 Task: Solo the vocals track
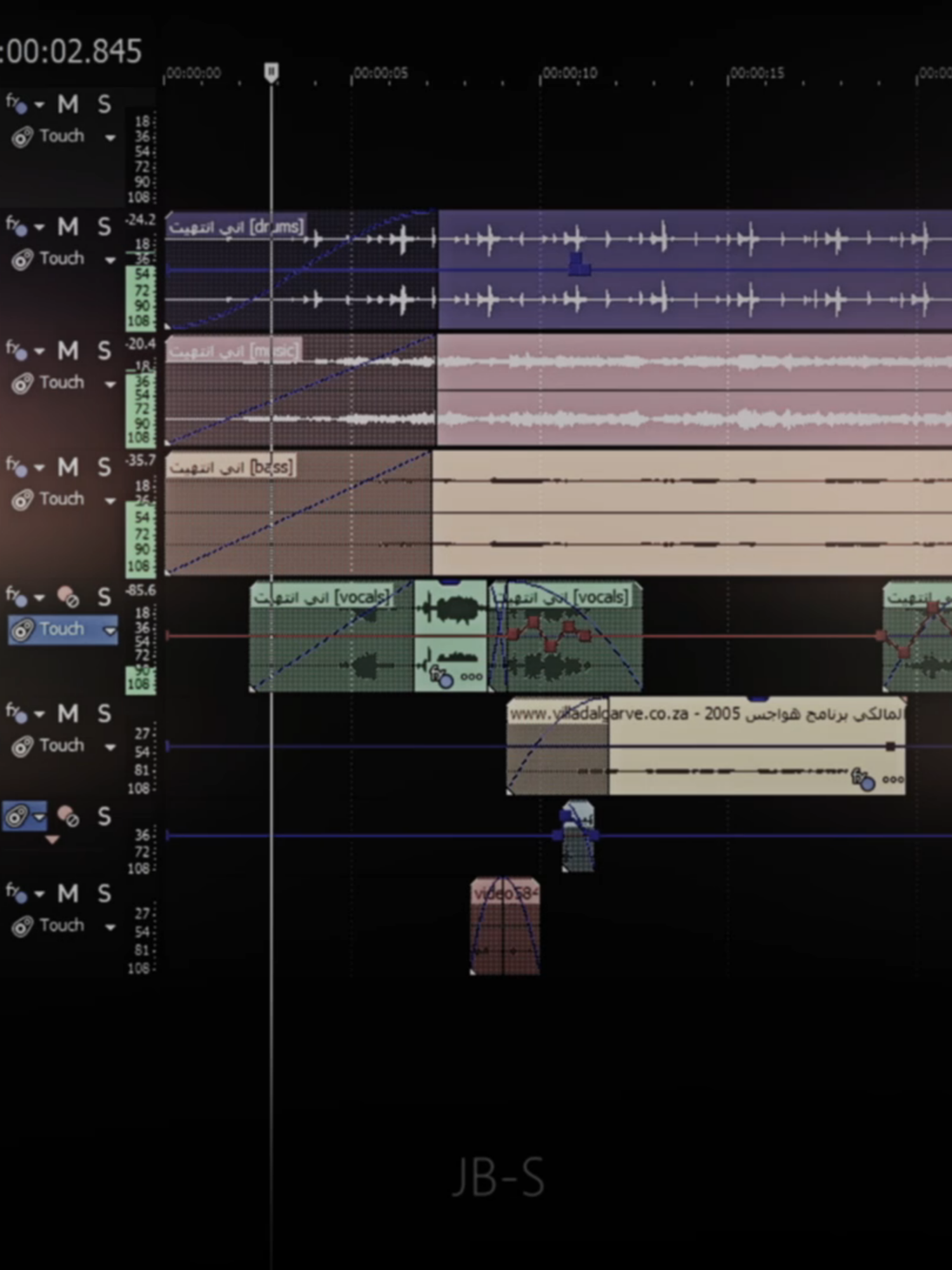[x=104, y=597]
